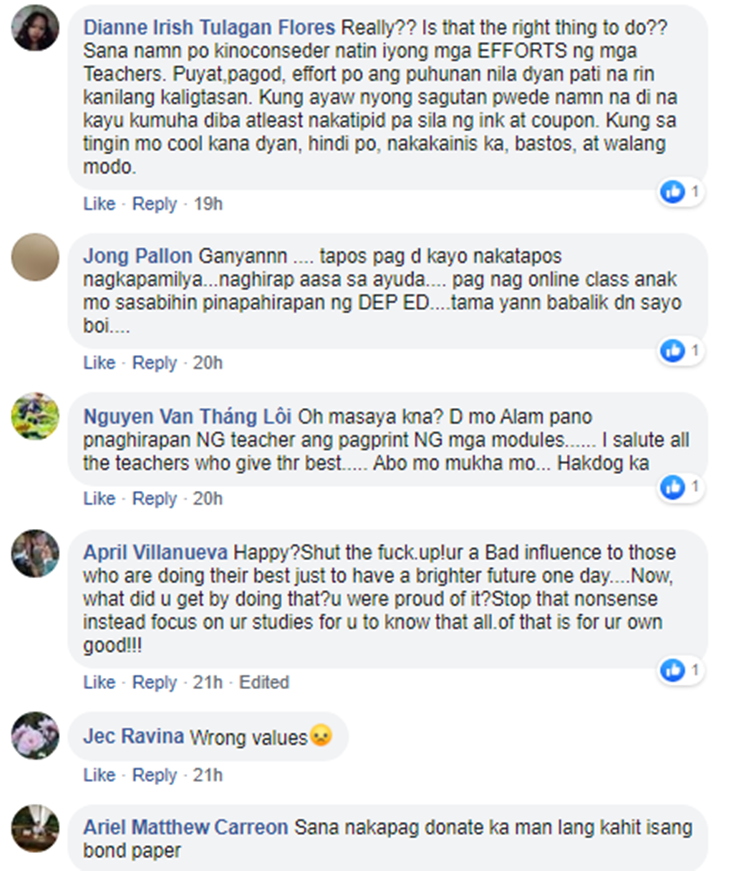Open Dianne Irish Tulagan Flores' profile picture
This screenshot has height=871, width=750.
35,28
